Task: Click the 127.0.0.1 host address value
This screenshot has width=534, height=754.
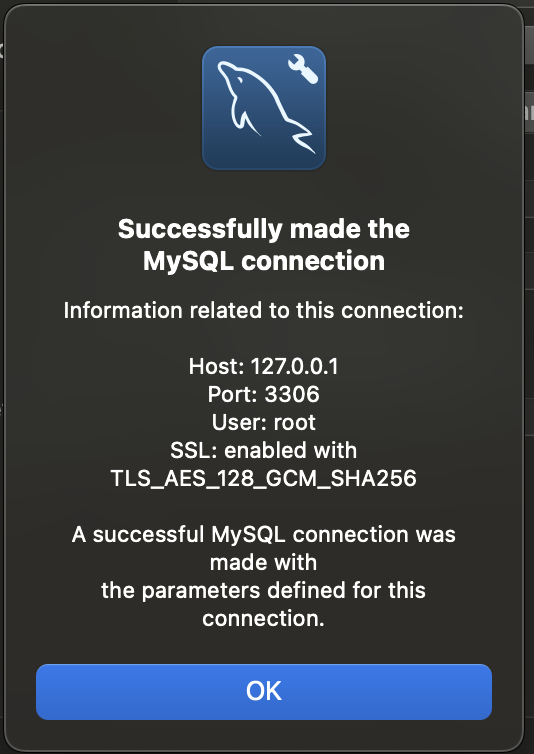Action: tap(294, 366)
